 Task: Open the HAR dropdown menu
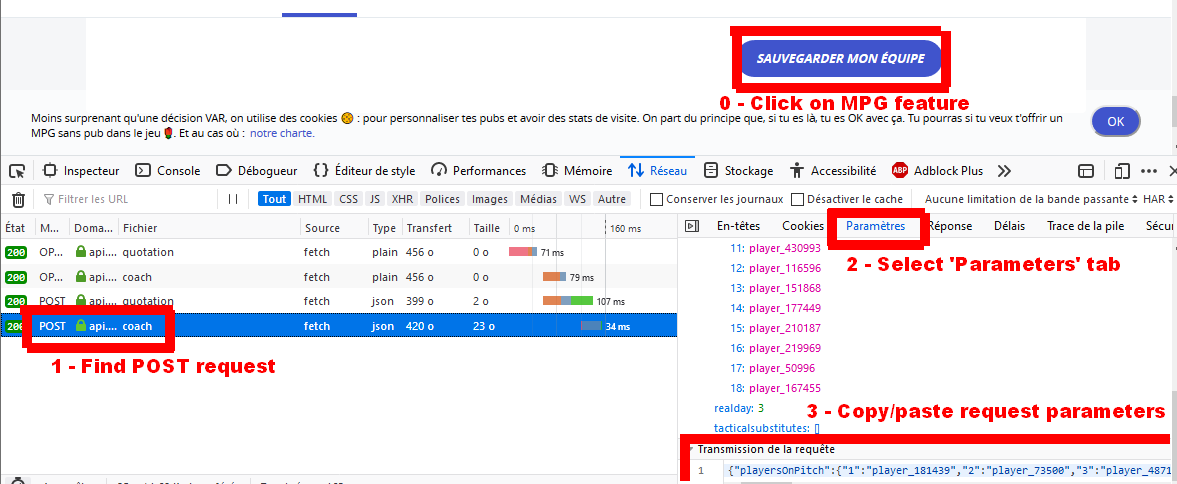click(1158, 200)
